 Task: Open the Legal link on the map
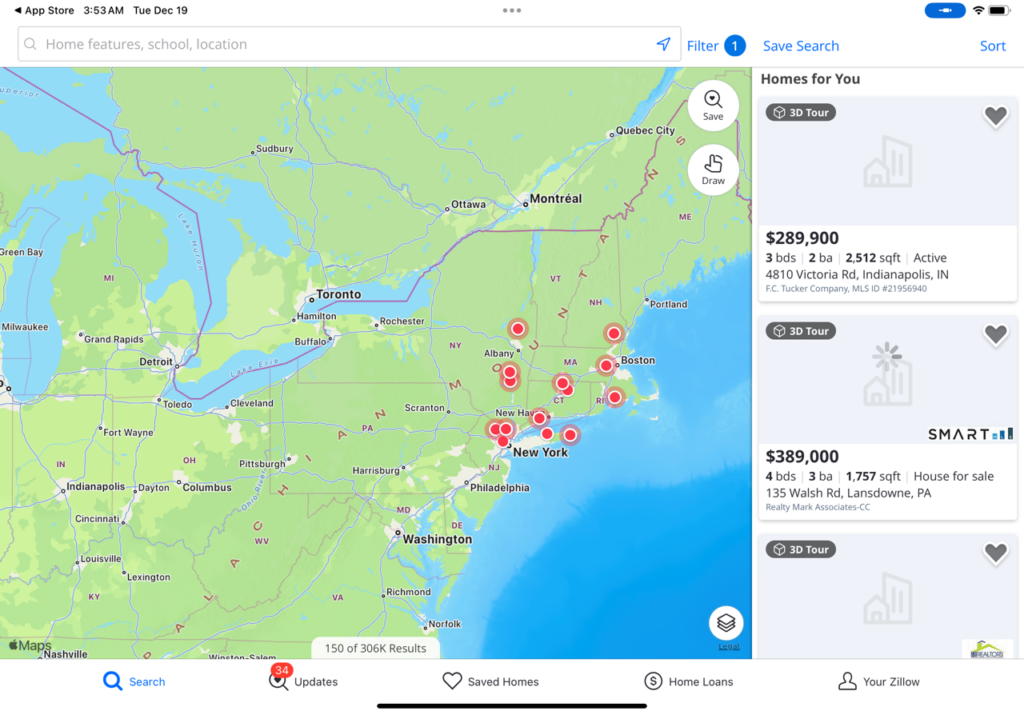pos(729,646)
